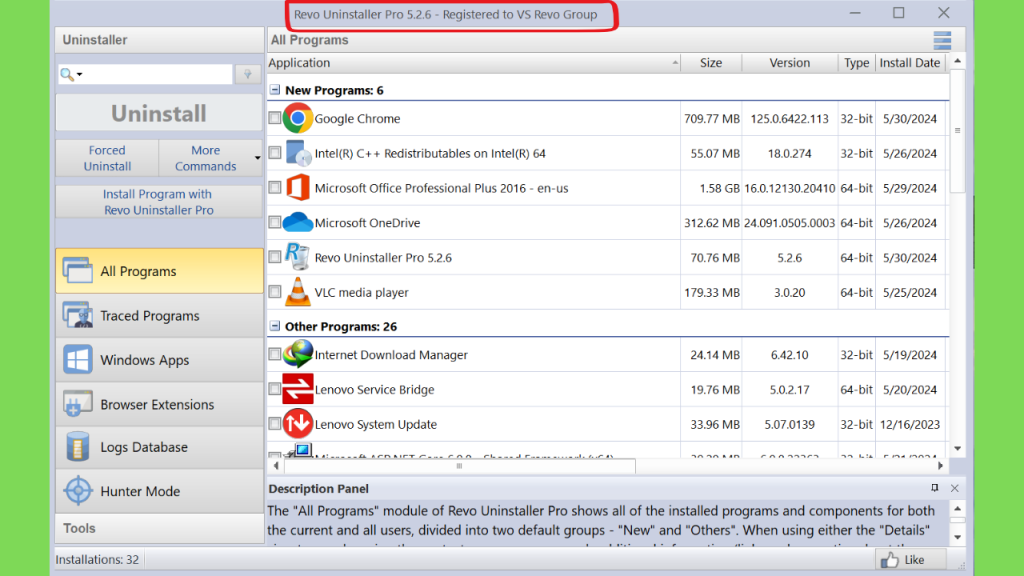The height and width of the screenshot is (576, 1024).
Task: Close the Description Panel
Action: coord(955,488)
